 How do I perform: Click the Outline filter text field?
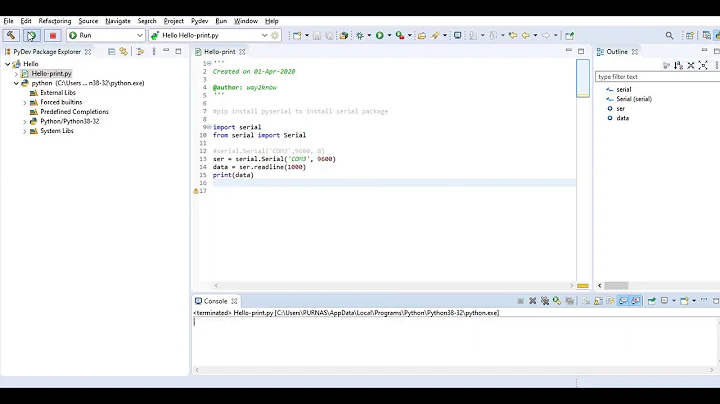[658, 77]
